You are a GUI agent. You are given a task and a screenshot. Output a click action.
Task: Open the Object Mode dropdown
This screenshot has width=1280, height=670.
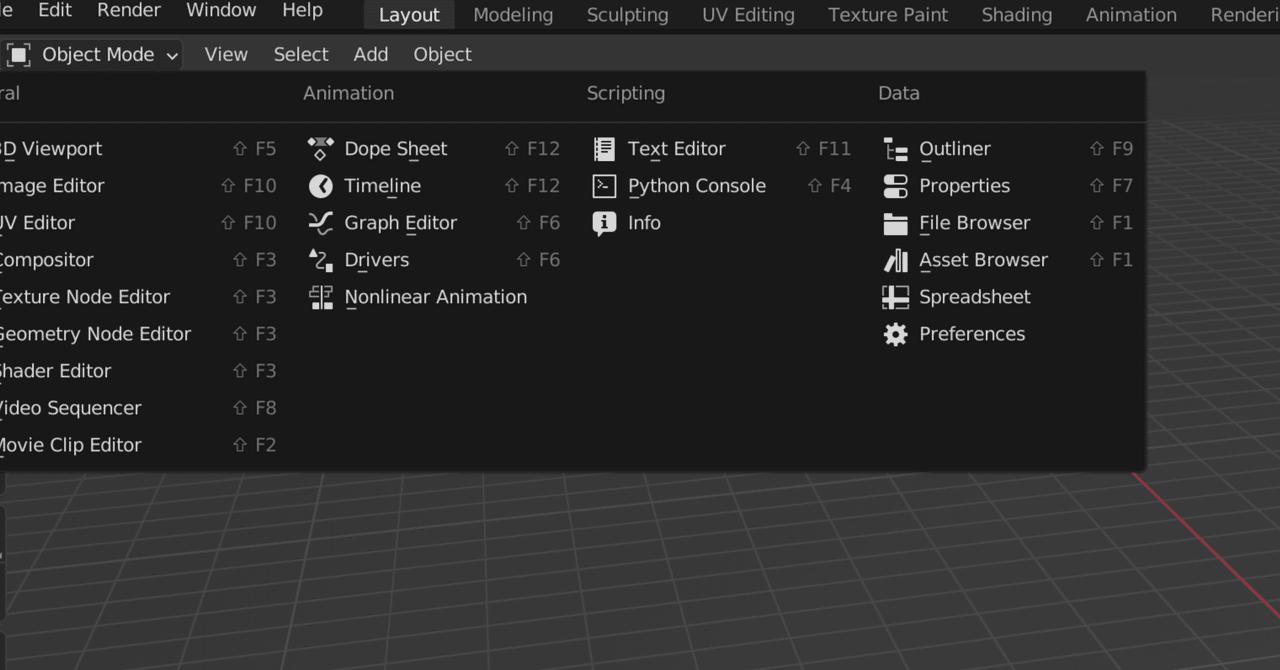pos(90,54)
